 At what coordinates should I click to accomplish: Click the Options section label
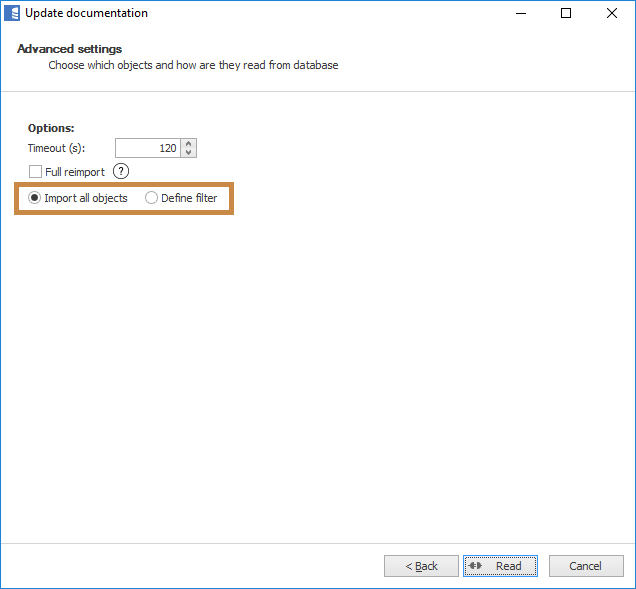tap(51, 128)
